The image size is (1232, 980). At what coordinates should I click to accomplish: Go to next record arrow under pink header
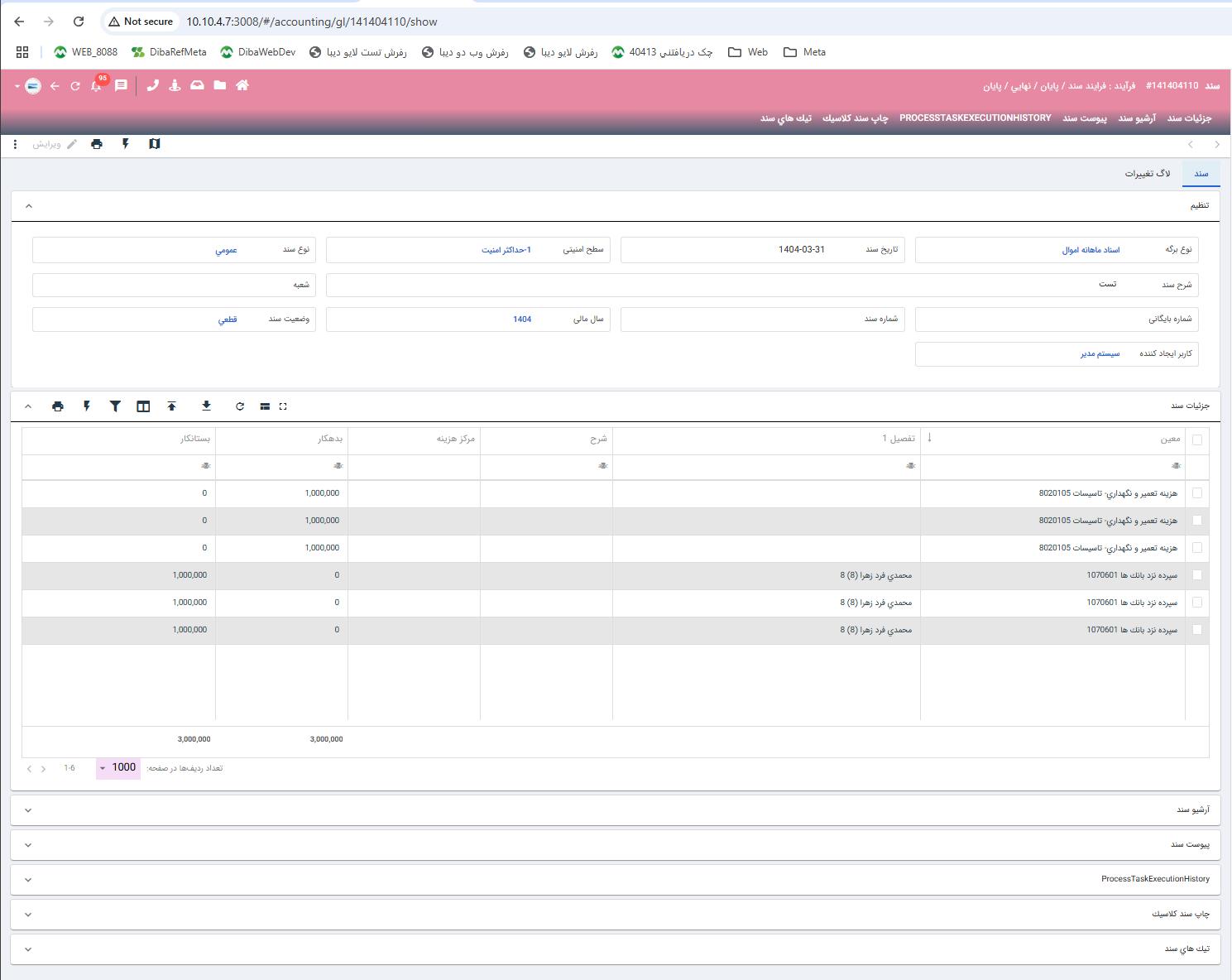tap(1217, 144)
